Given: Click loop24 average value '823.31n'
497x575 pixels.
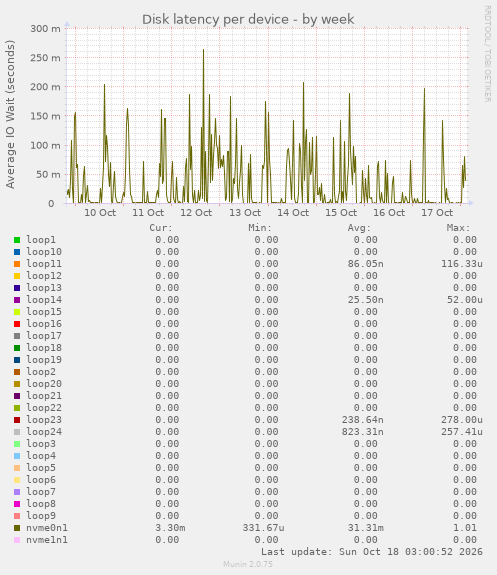Looking at the screenshot, I should (363, 432).
